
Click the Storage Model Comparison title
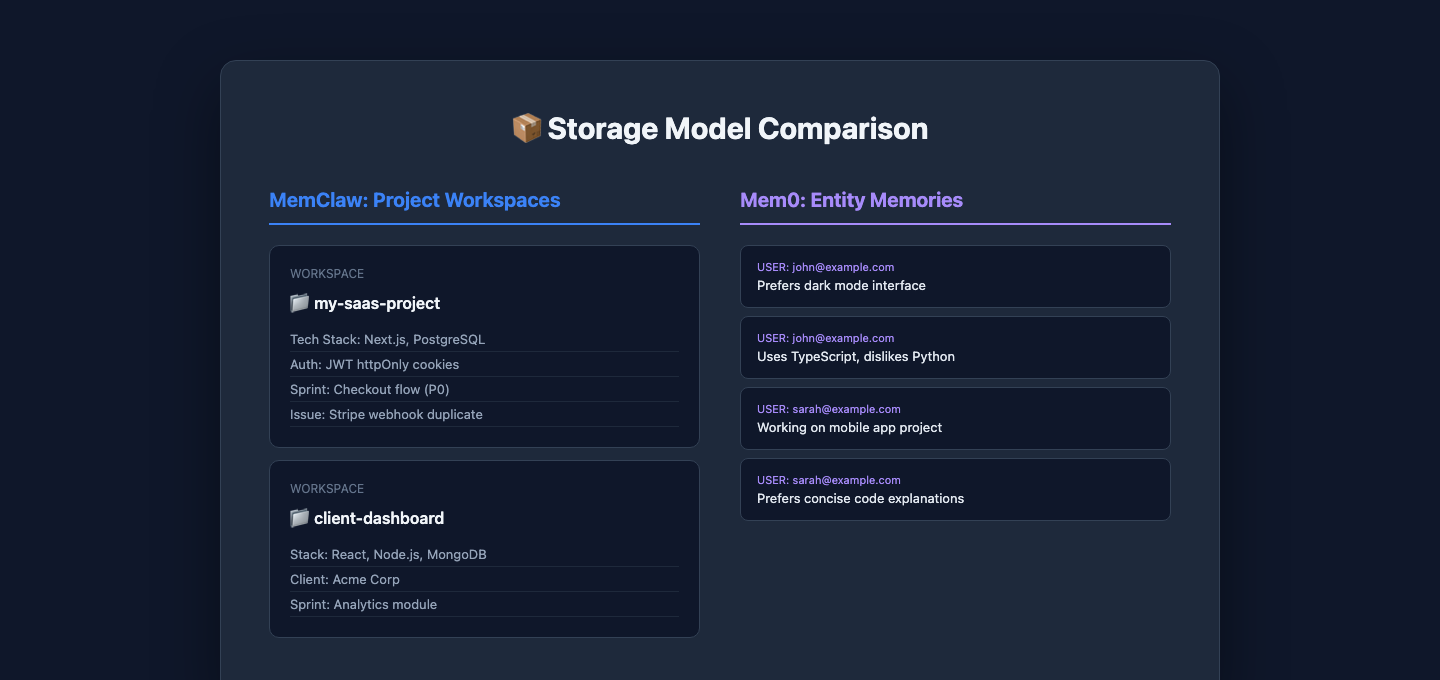pos(737,128)
